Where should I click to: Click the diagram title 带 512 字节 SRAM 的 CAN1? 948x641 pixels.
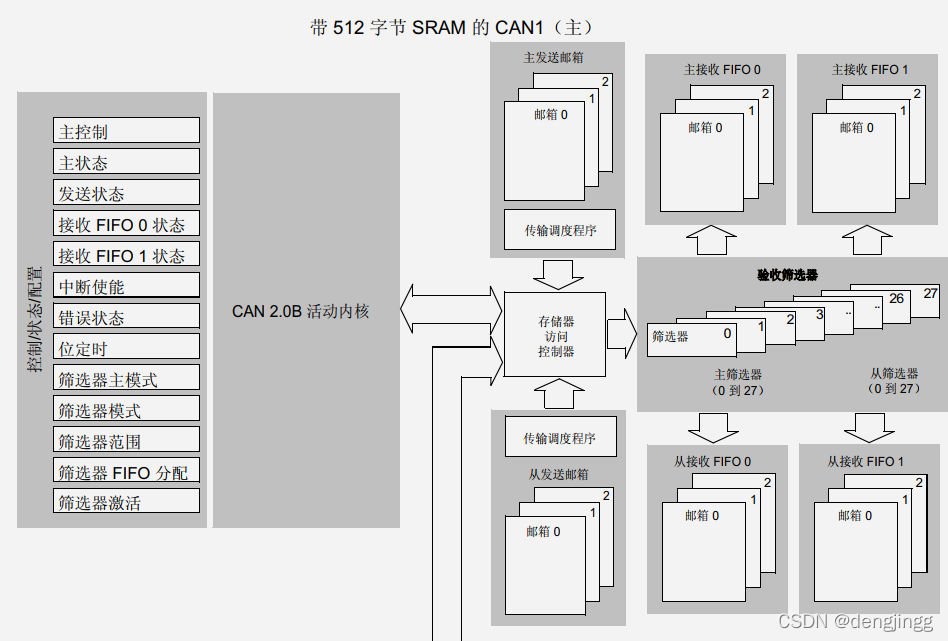tap(451, 27)
